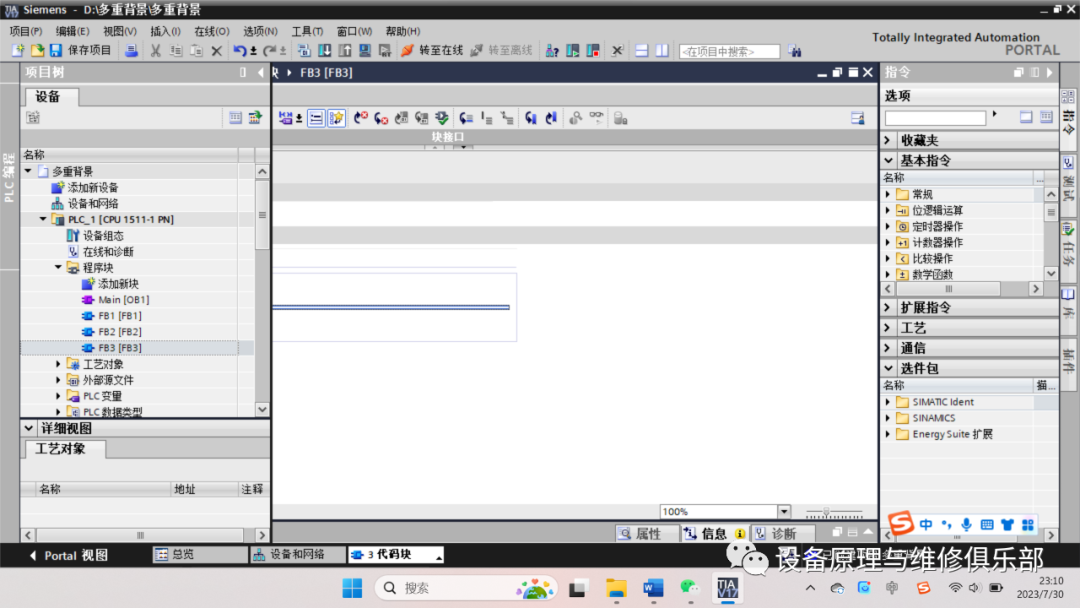Screen dimensions: 1080x608
Task: Select 设备组态 under PLC_1
Action: (103, 235)
